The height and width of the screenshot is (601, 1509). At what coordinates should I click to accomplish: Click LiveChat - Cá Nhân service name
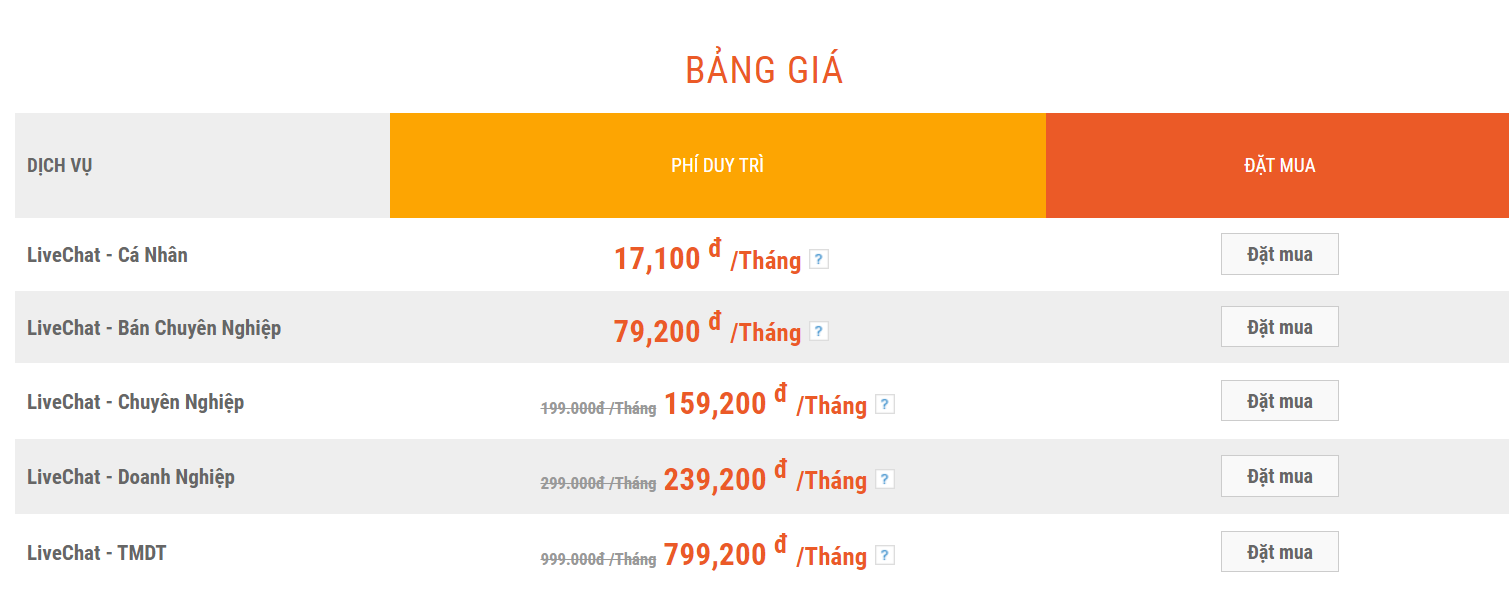[107, 255]
